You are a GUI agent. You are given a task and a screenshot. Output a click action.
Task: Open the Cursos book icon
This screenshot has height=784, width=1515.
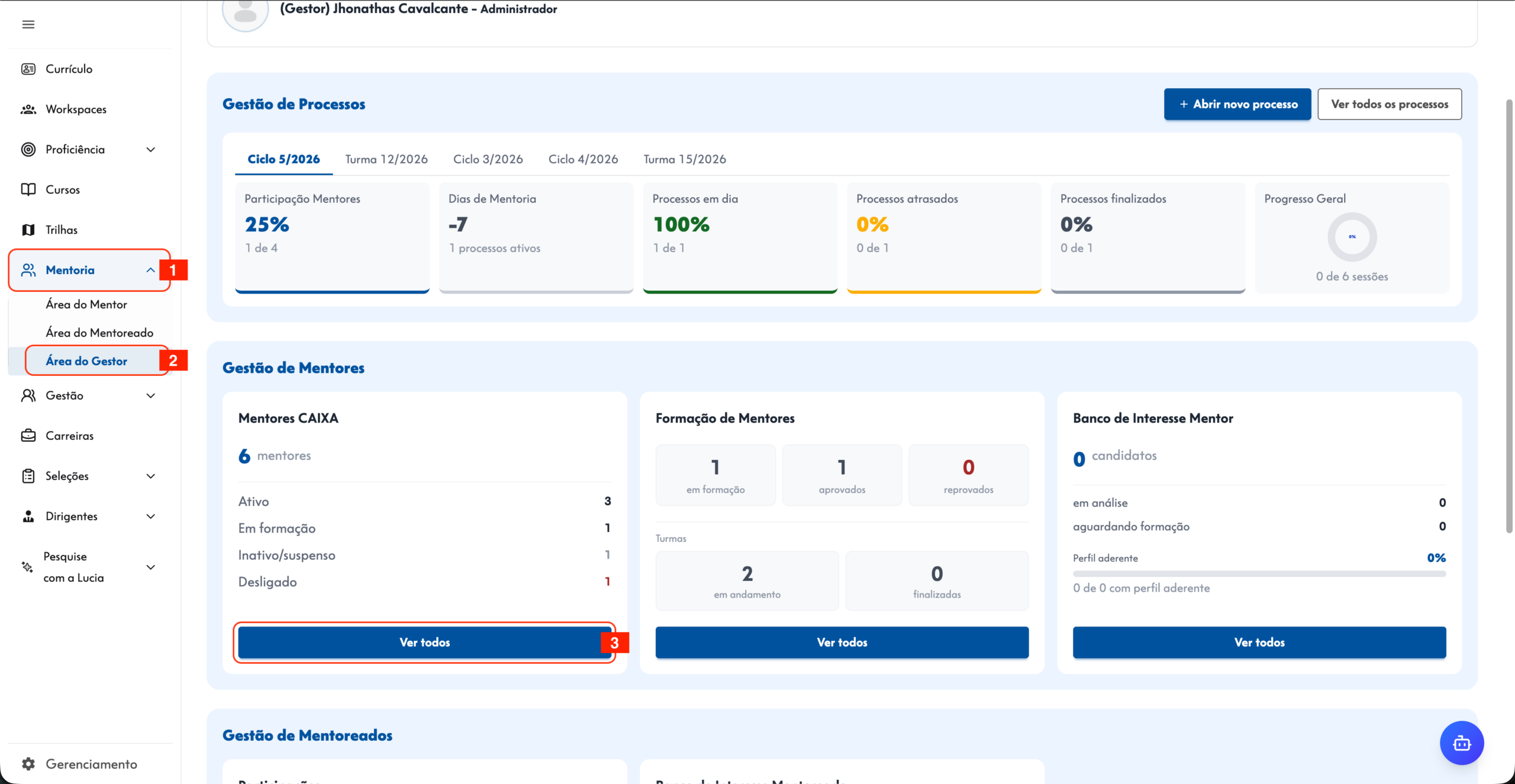tap(28, 189)
